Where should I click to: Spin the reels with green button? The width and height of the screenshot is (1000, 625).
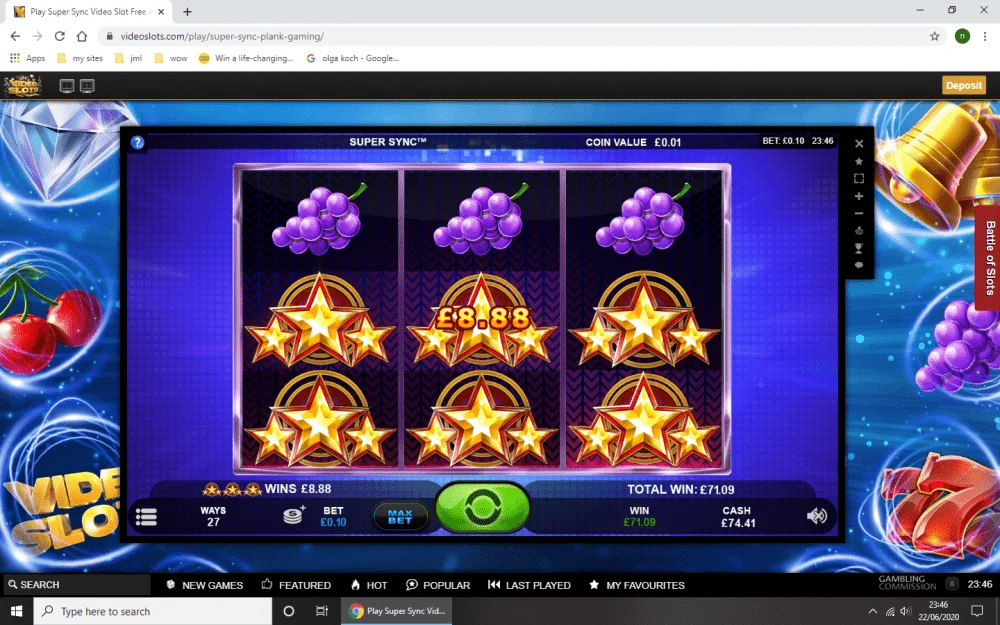[483, 508]
